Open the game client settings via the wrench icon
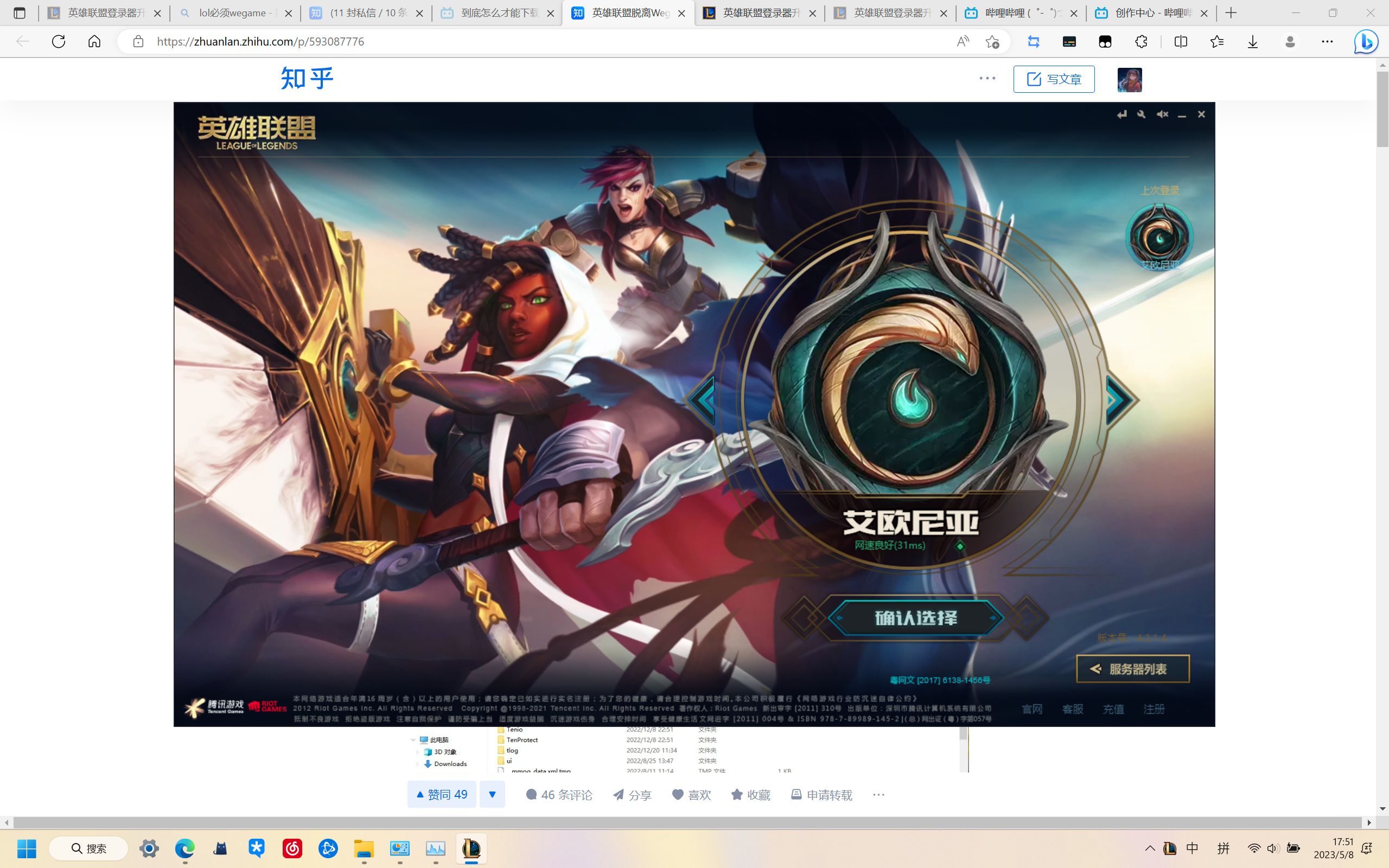Viewport: 1389px width, 868px height. (1140, 114)
